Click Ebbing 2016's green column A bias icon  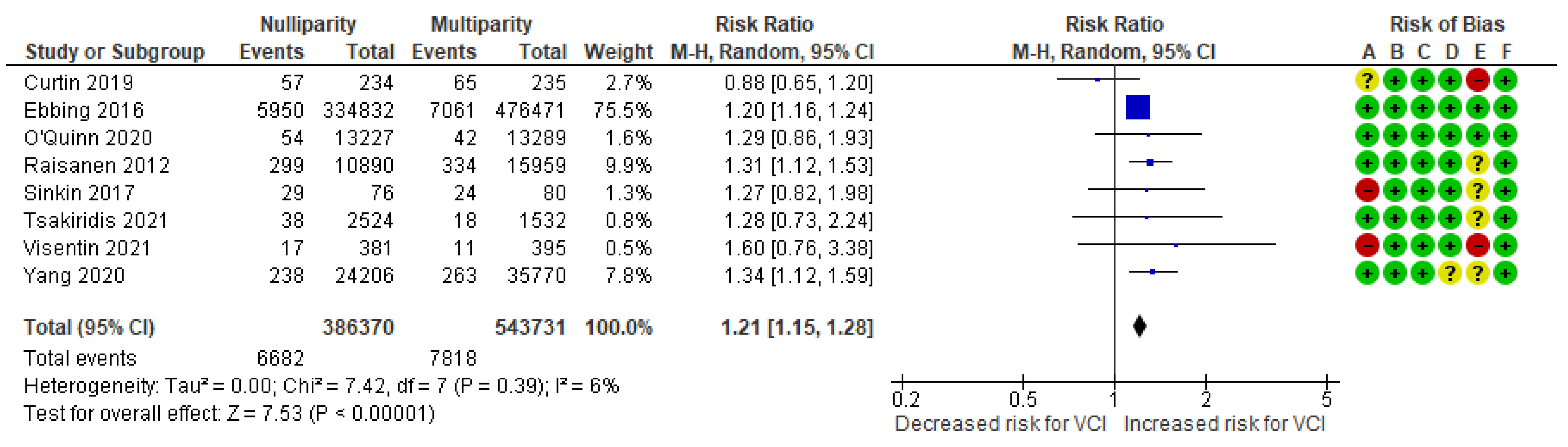pos(1367,108)
